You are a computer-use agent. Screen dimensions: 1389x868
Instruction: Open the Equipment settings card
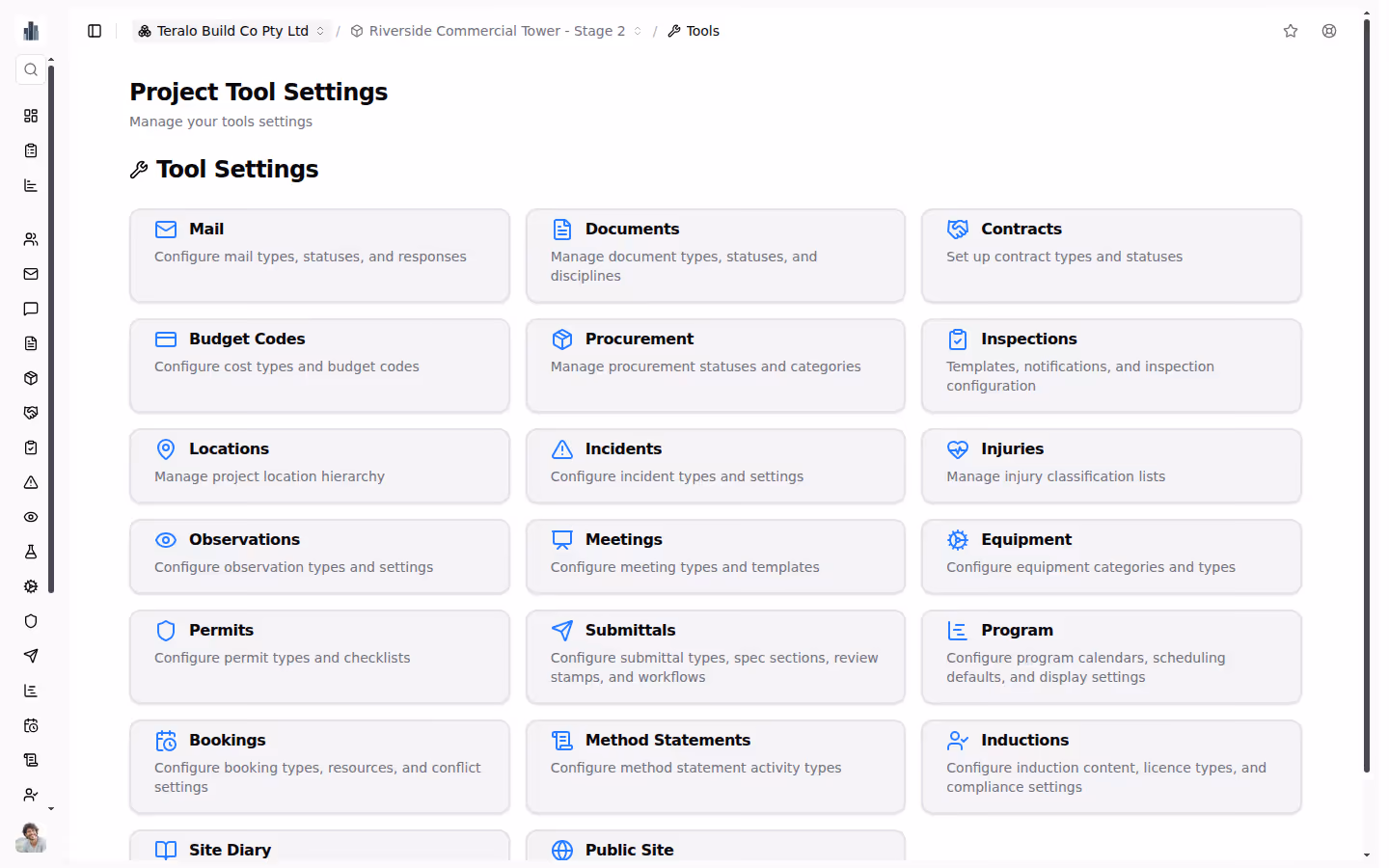1111,556
